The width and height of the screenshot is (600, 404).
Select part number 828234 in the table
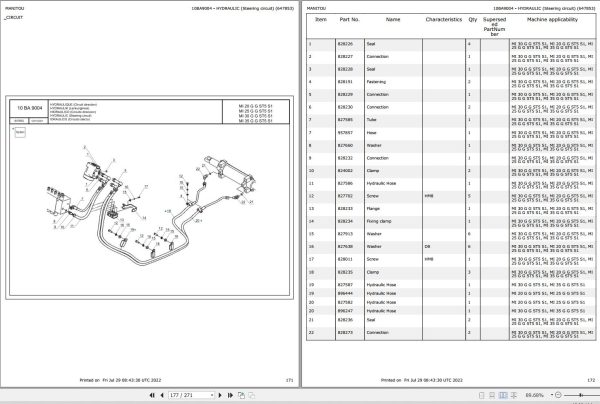(345, 221)
